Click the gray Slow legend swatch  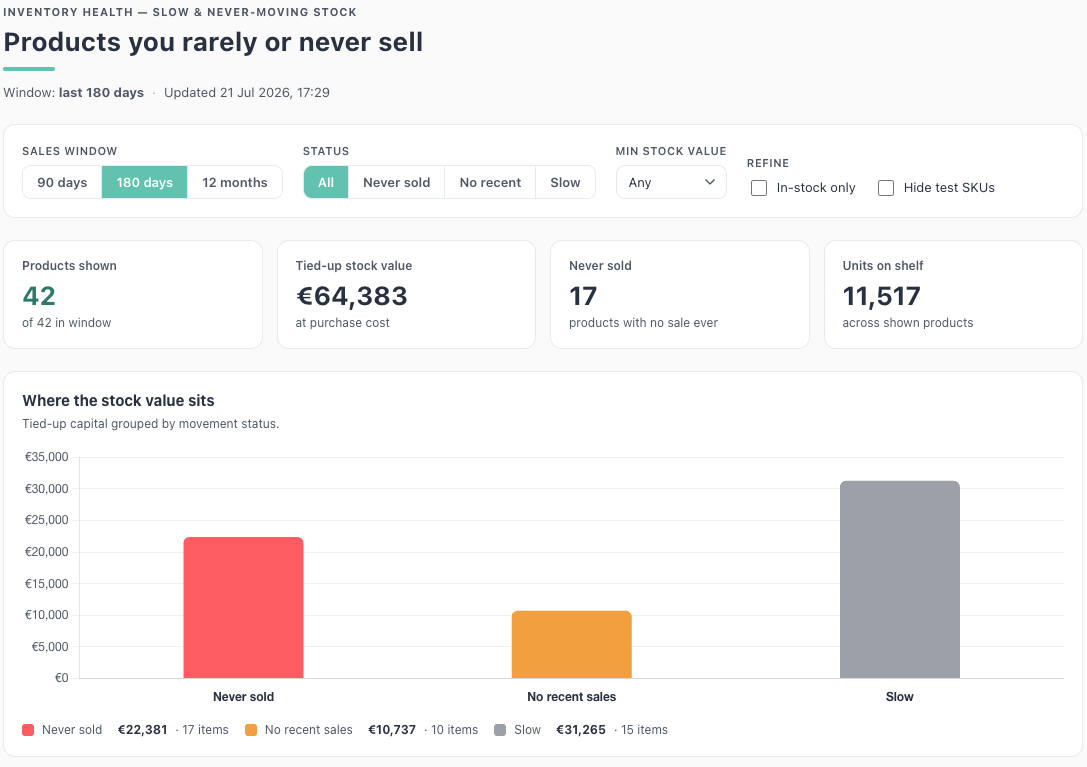(500, 730)
